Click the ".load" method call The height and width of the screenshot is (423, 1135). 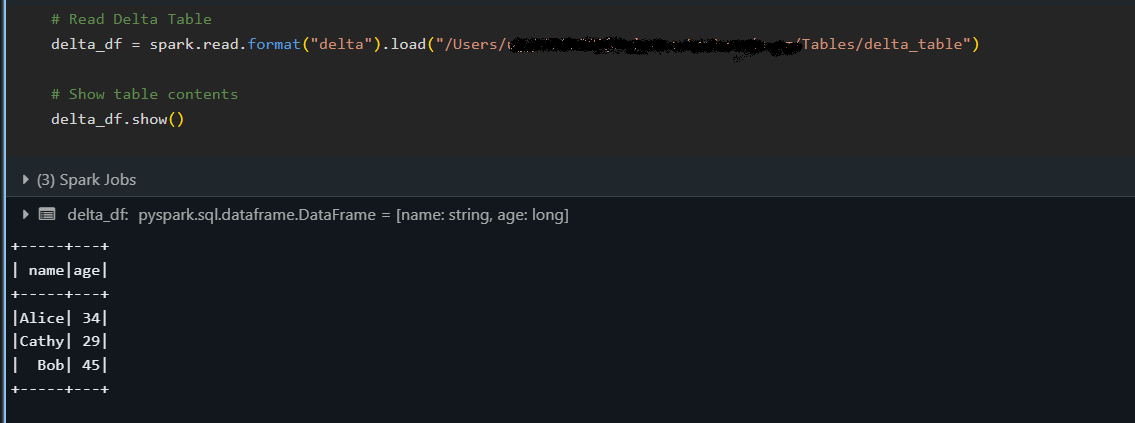(x=405, y=44)
